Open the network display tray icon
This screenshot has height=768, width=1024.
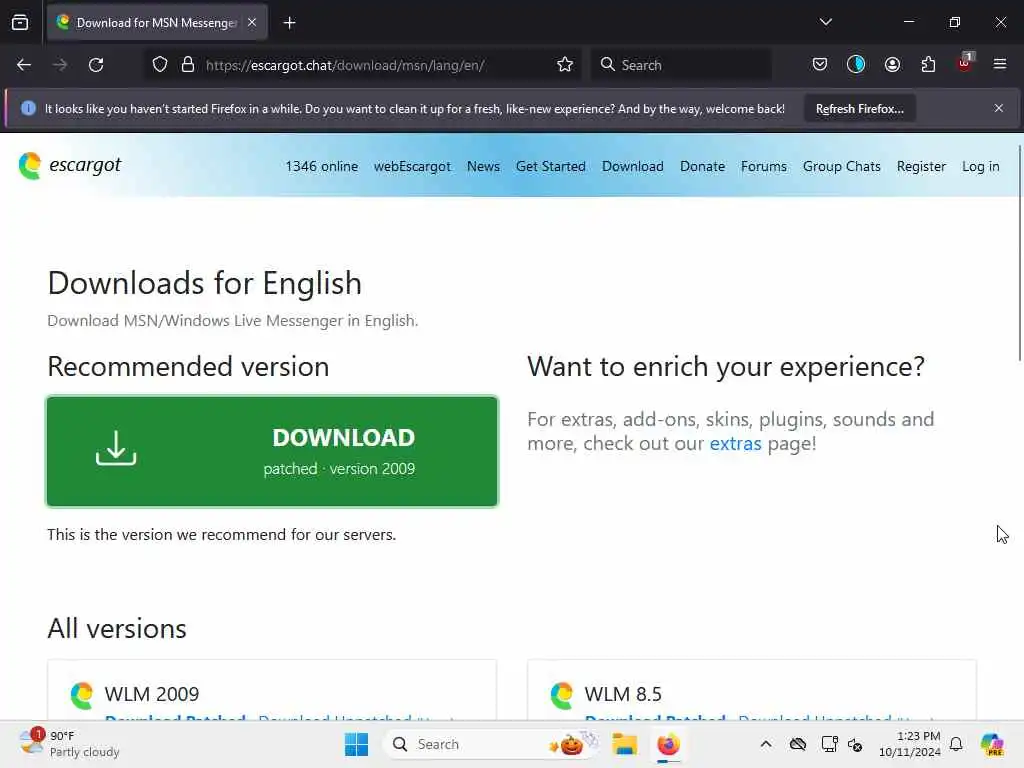click(829, 744)
